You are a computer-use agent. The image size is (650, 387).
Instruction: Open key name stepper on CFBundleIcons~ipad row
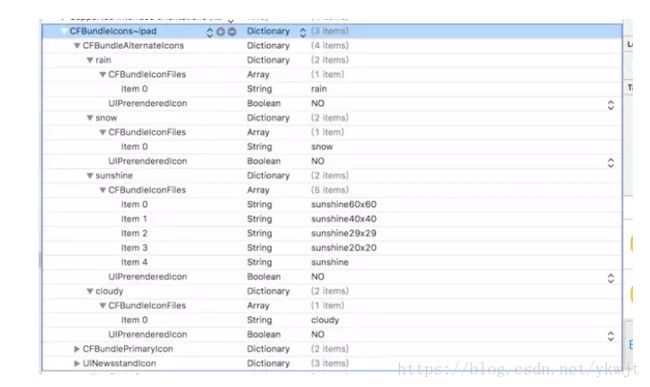coord(210,32)
